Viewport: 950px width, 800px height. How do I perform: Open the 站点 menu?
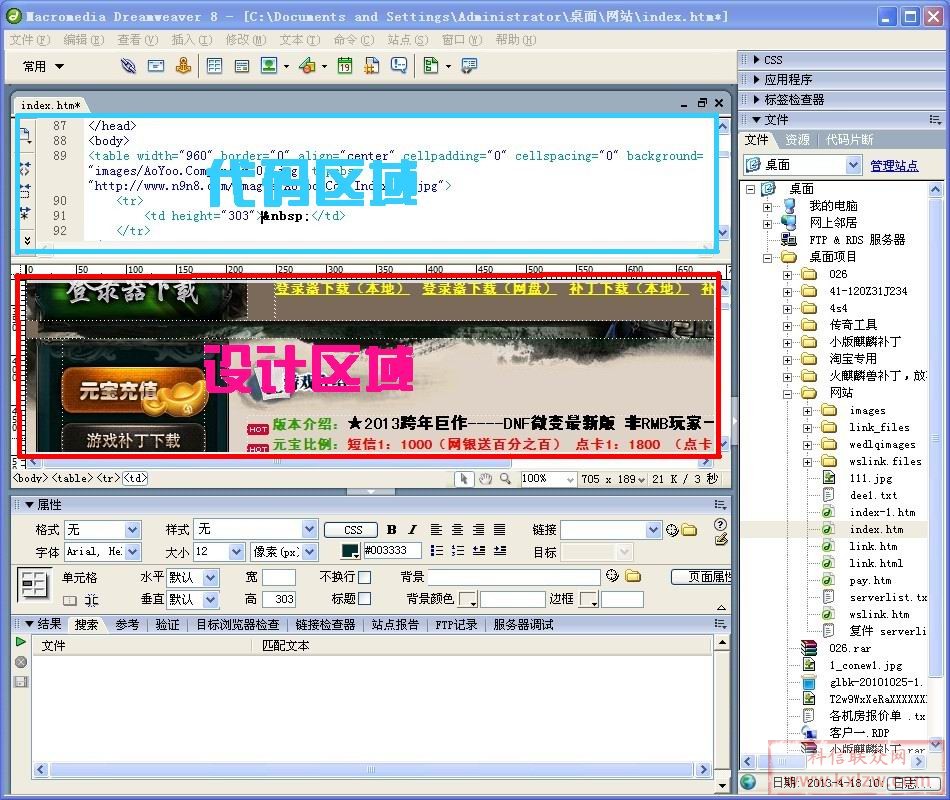(407, 40)
